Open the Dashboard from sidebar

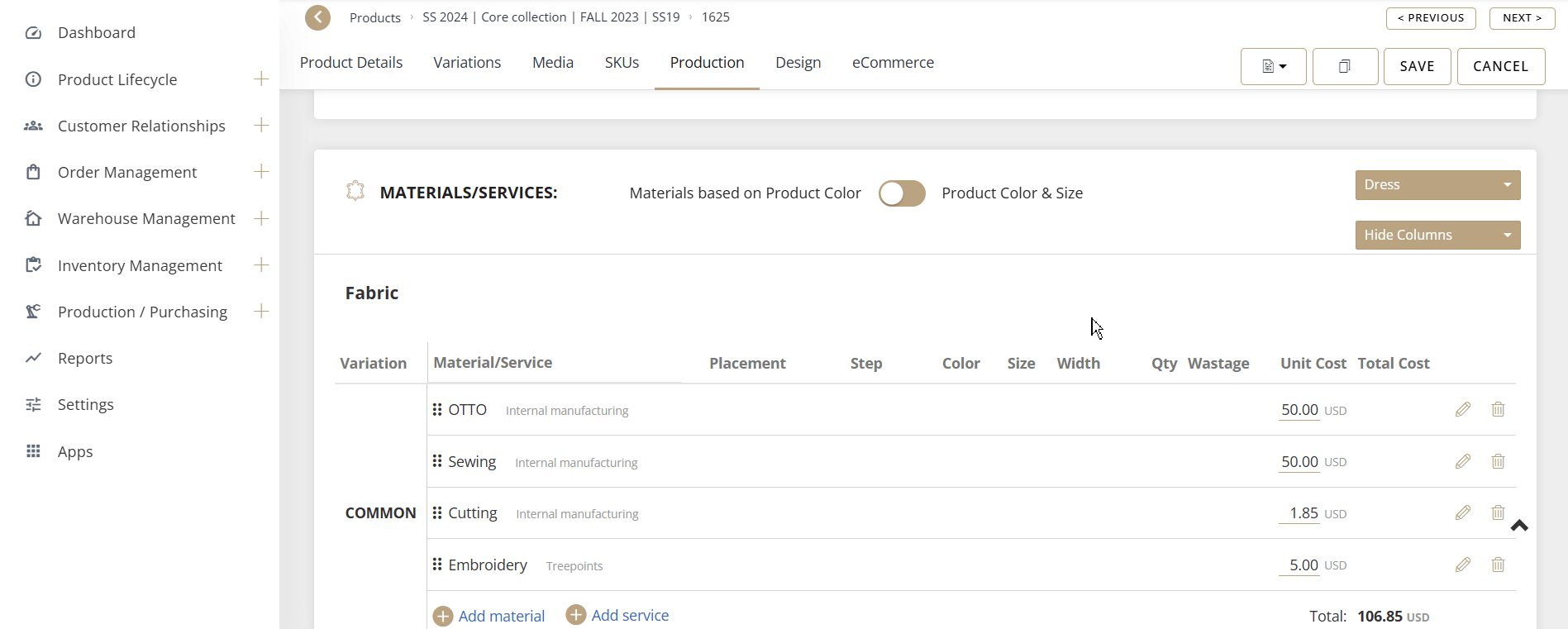[x=96, y=33]
